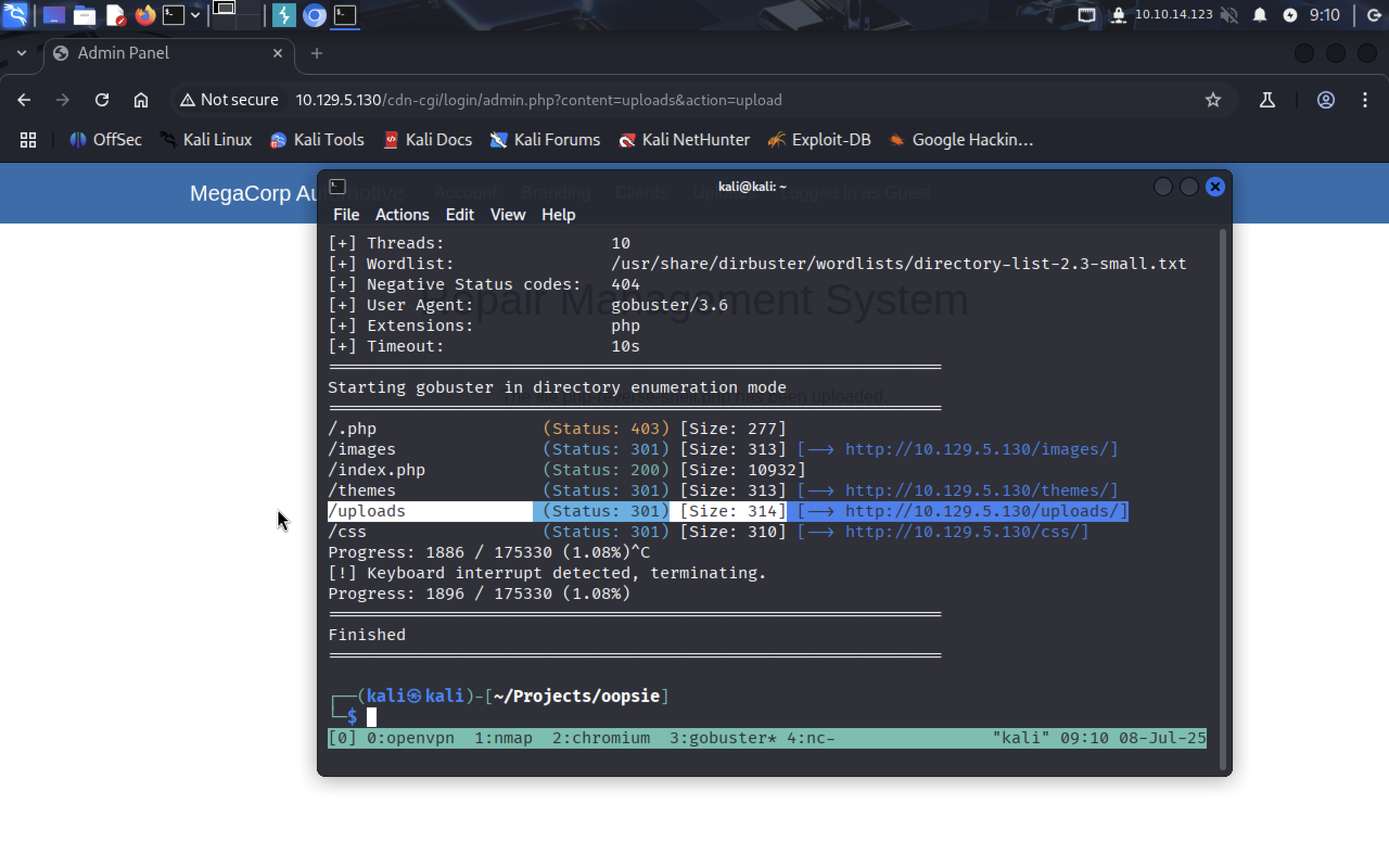Launch Firefox from the top panel
The height and width of the screenshot is (868, 1389).
pyautogui.click(x=145, y=16)
